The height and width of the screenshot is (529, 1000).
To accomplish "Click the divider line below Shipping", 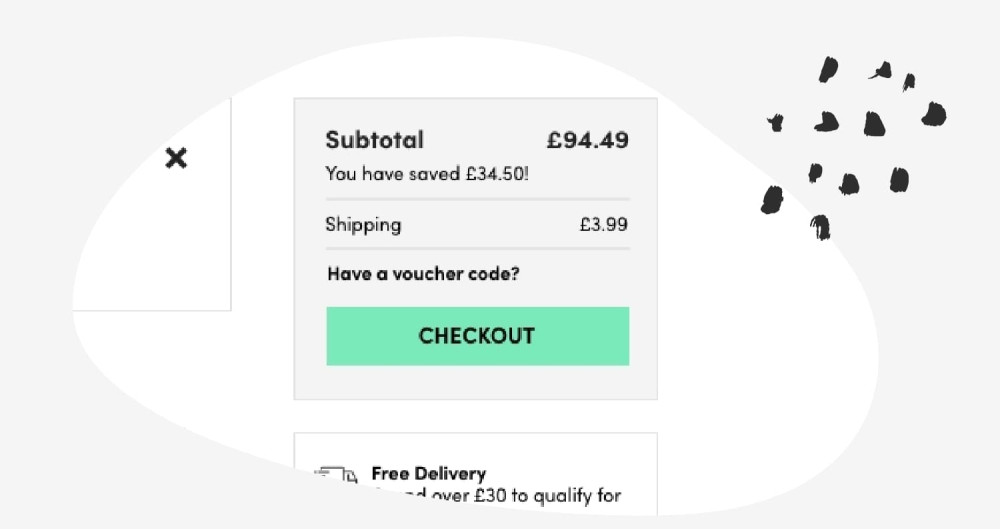I will pos(477,248).
